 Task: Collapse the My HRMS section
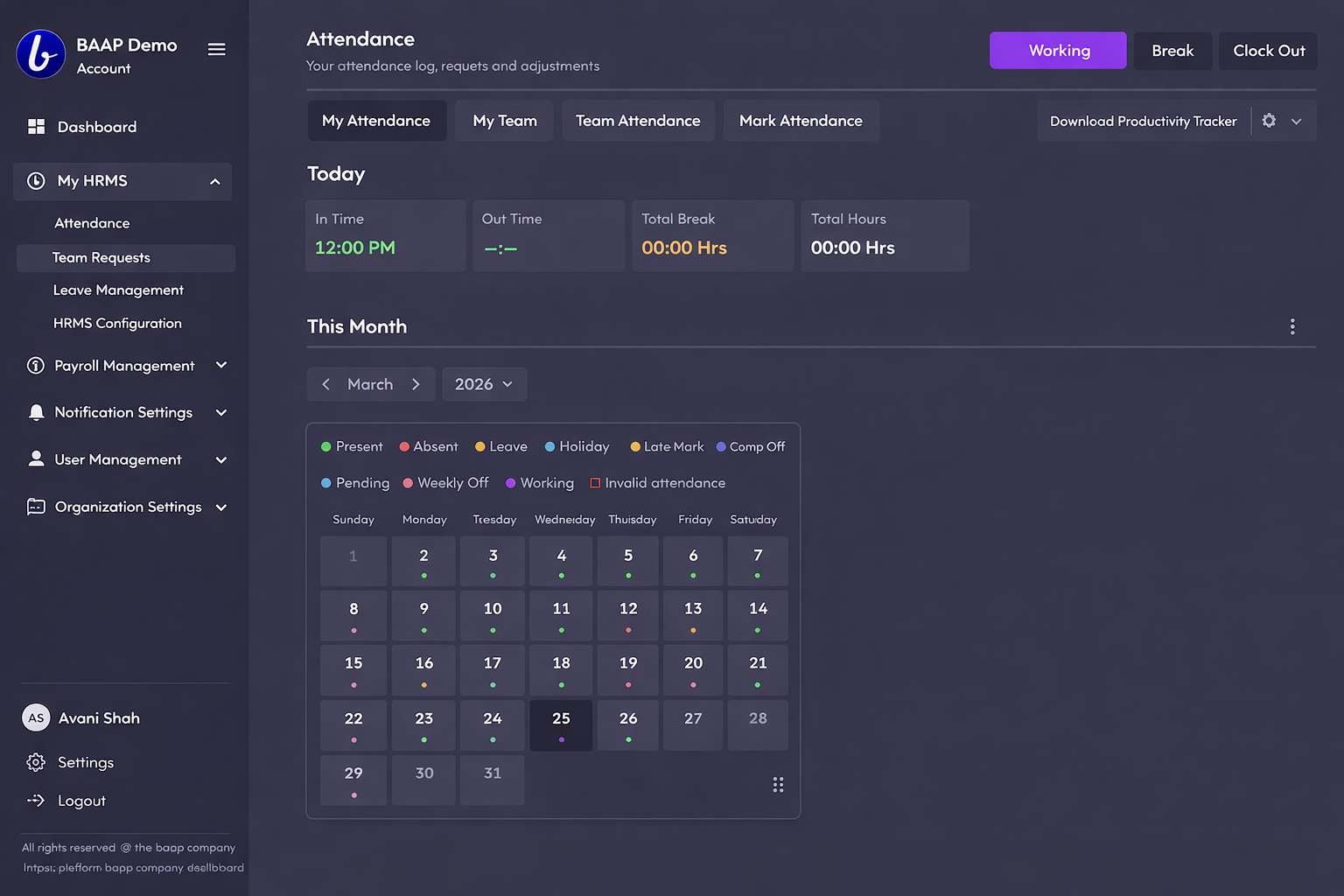coord(214,181)
